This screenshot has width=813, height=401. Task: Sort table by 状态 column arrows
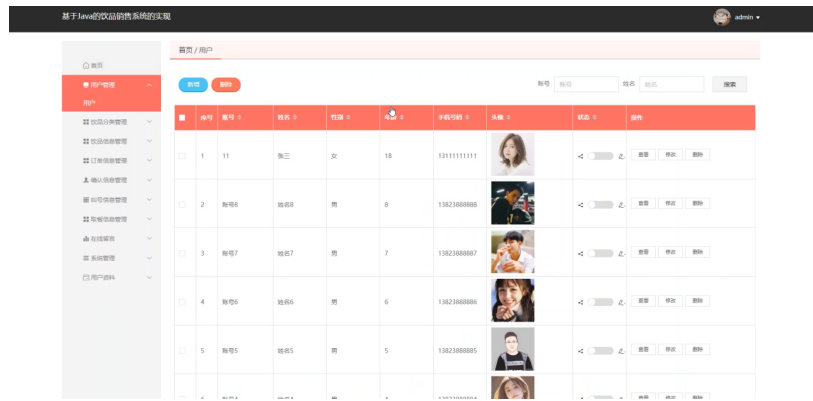594,118
